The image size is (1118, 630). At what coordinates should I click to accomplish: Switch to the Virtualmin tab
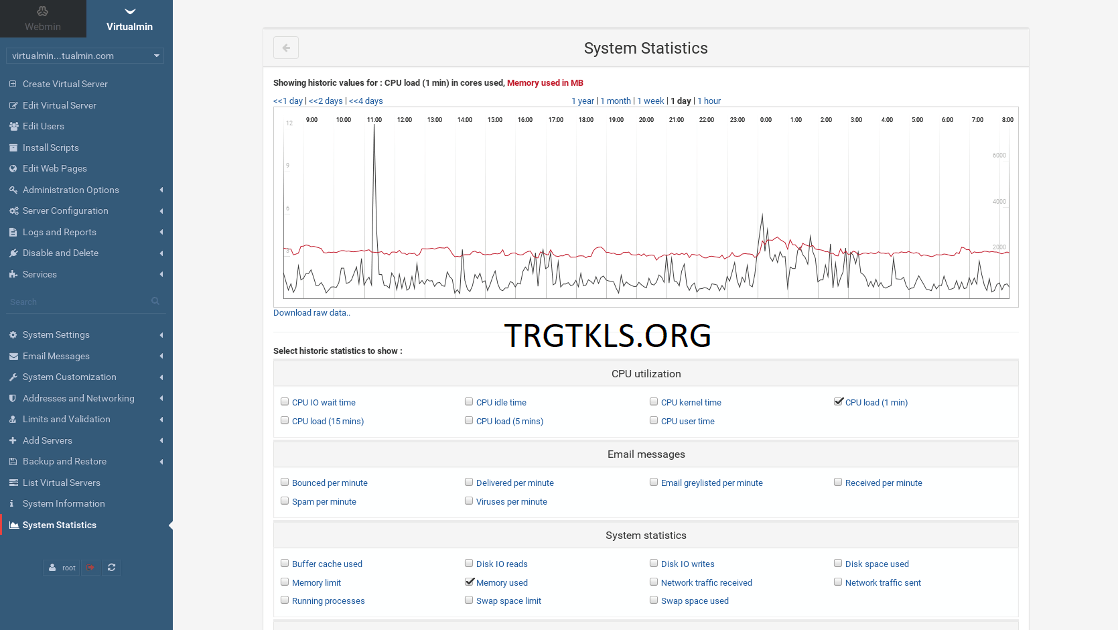click(x=129, y=18)
